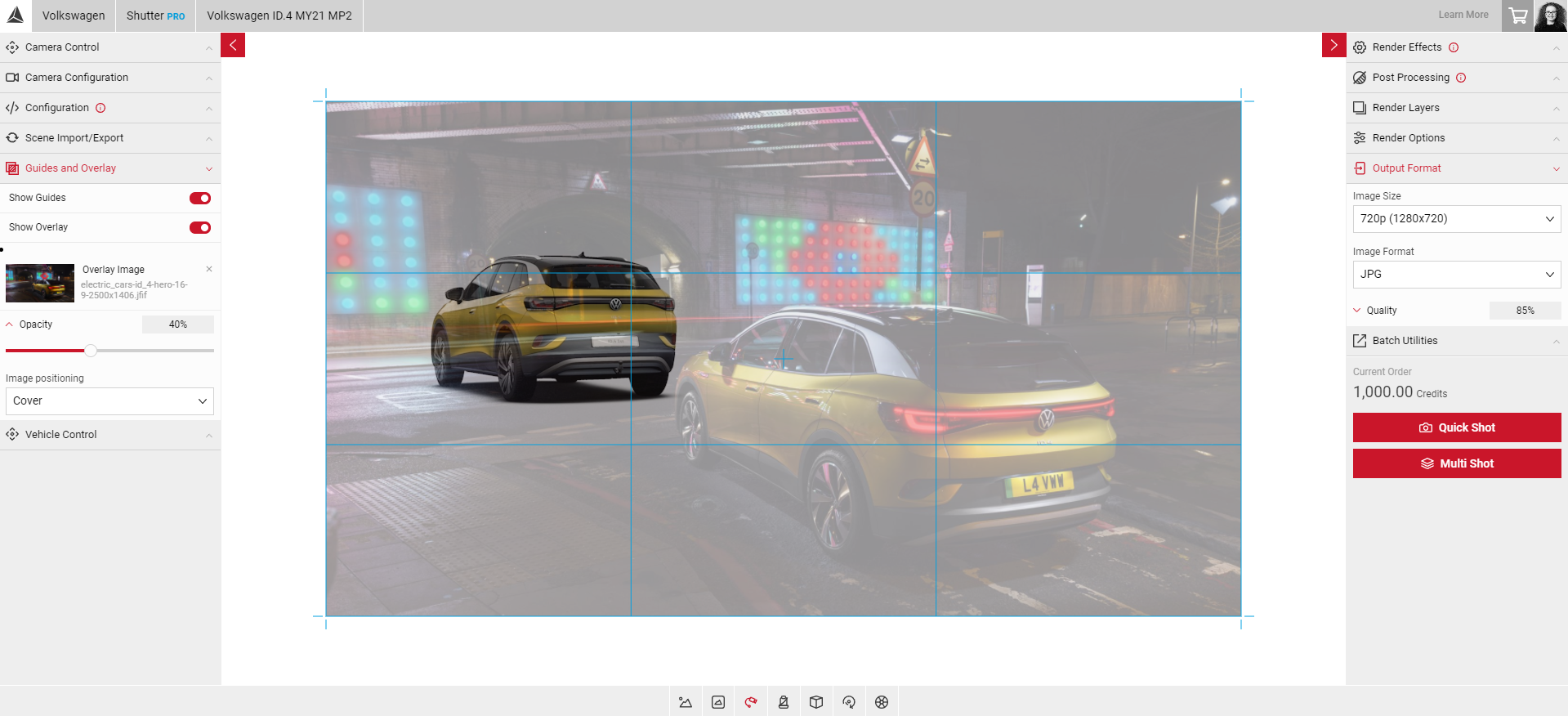The width and height of the screenshot is (1568, 716).
Task: Select the 3D cube tool
Action: pyautogui.click(x=816, y=702)
